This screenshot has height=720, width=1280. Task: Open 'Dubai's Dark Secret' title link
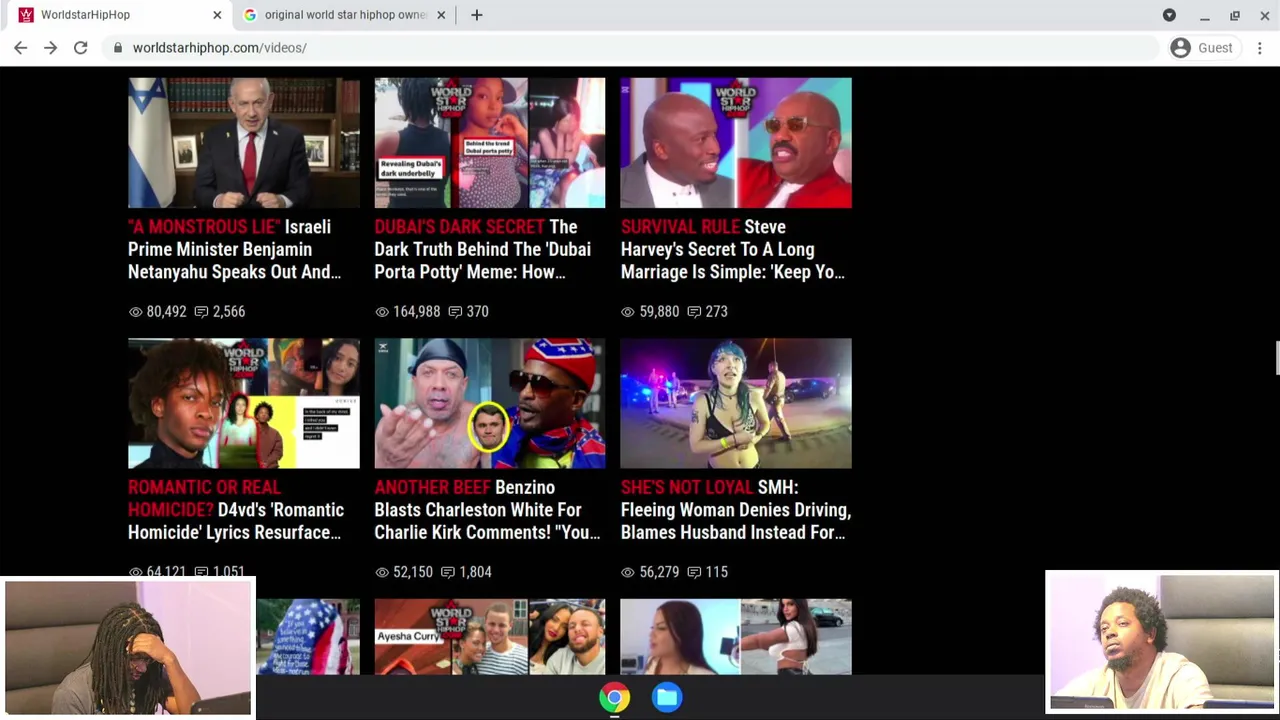[x=483, y=249]
